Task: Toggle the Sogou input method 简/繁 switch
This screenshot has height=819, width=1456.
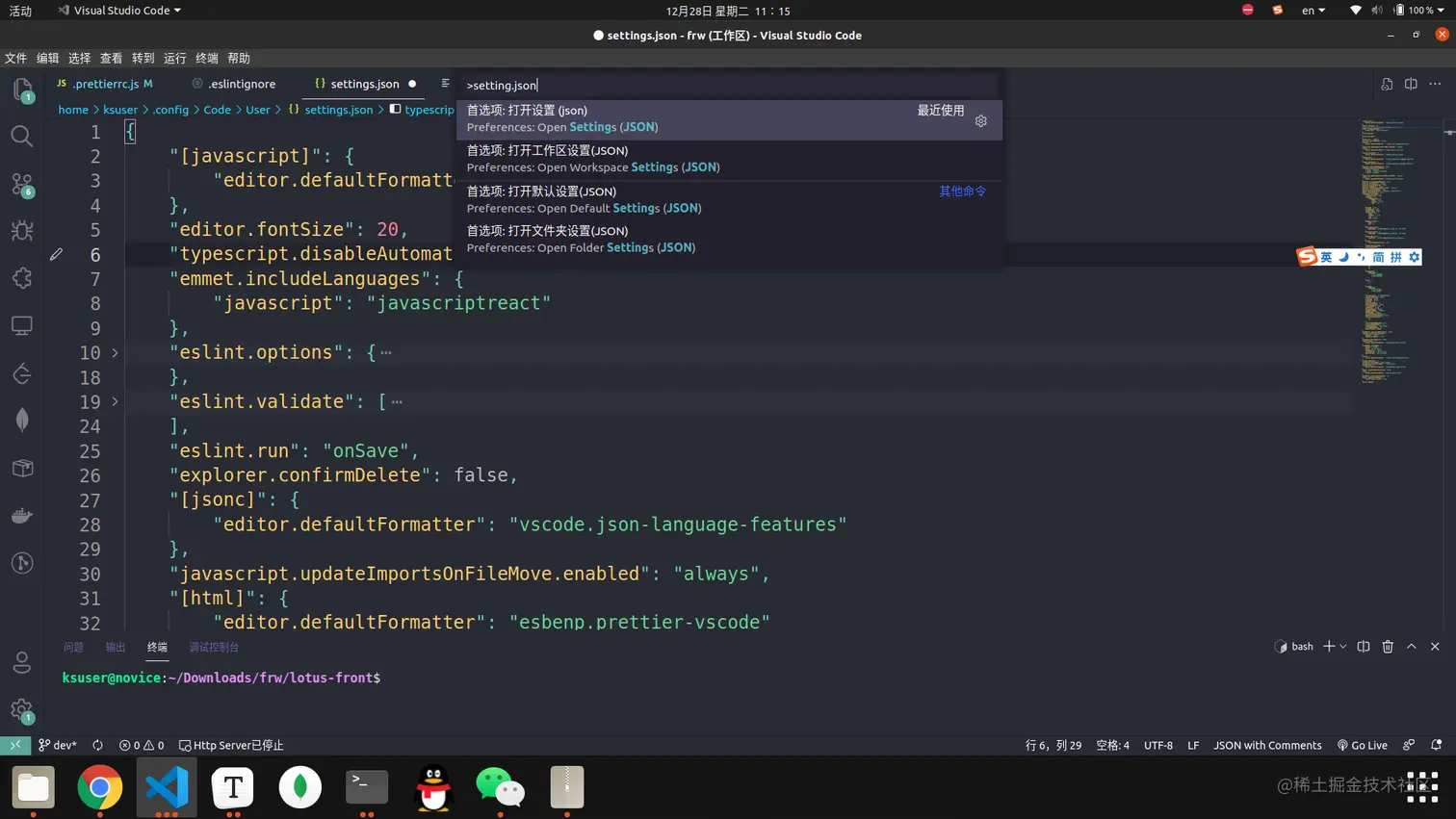Action: pos(1378,257)
